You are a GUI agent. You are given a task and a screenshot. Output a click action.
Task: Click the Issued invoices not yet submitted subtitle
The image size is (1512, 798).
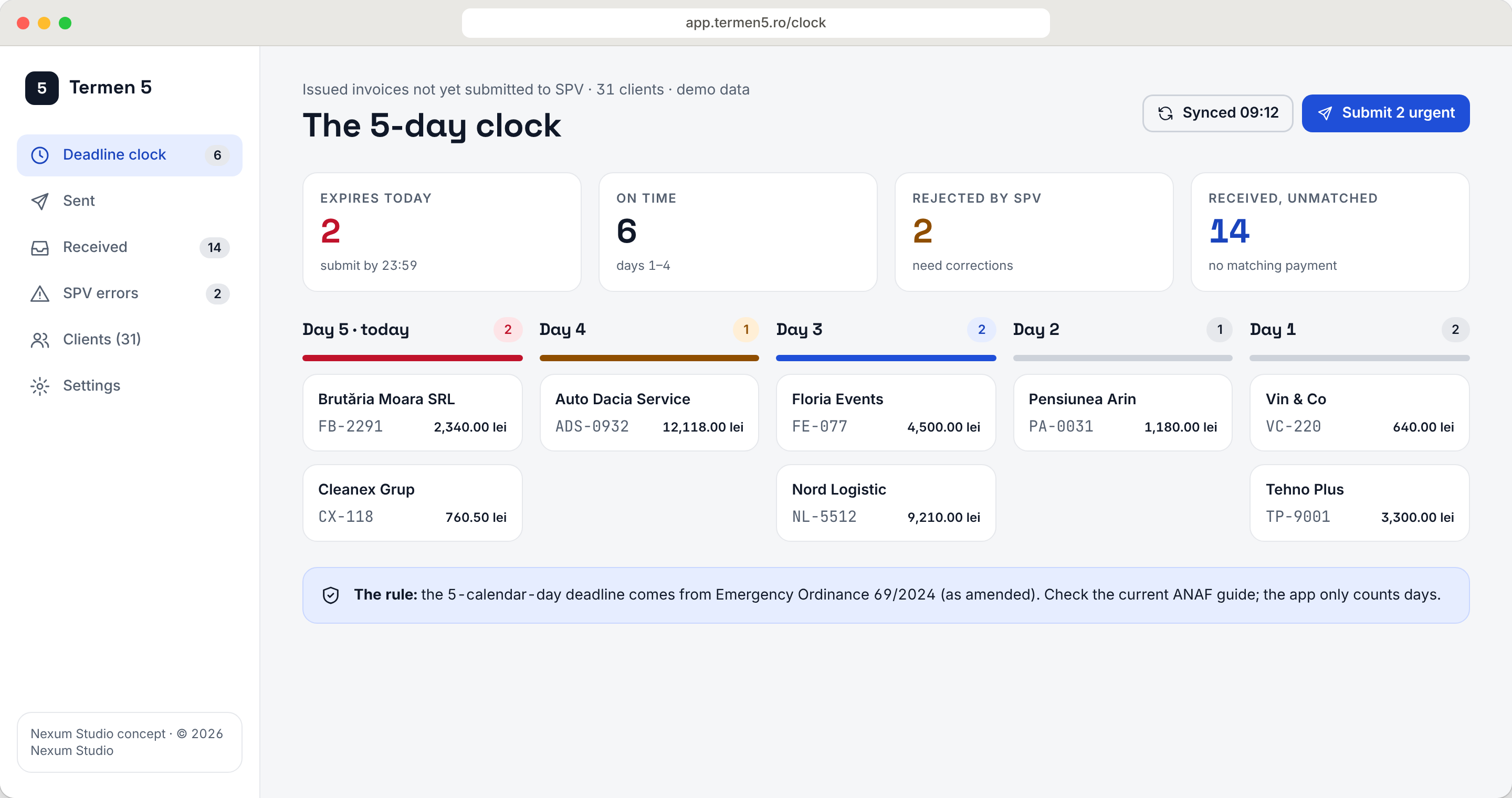526,90
